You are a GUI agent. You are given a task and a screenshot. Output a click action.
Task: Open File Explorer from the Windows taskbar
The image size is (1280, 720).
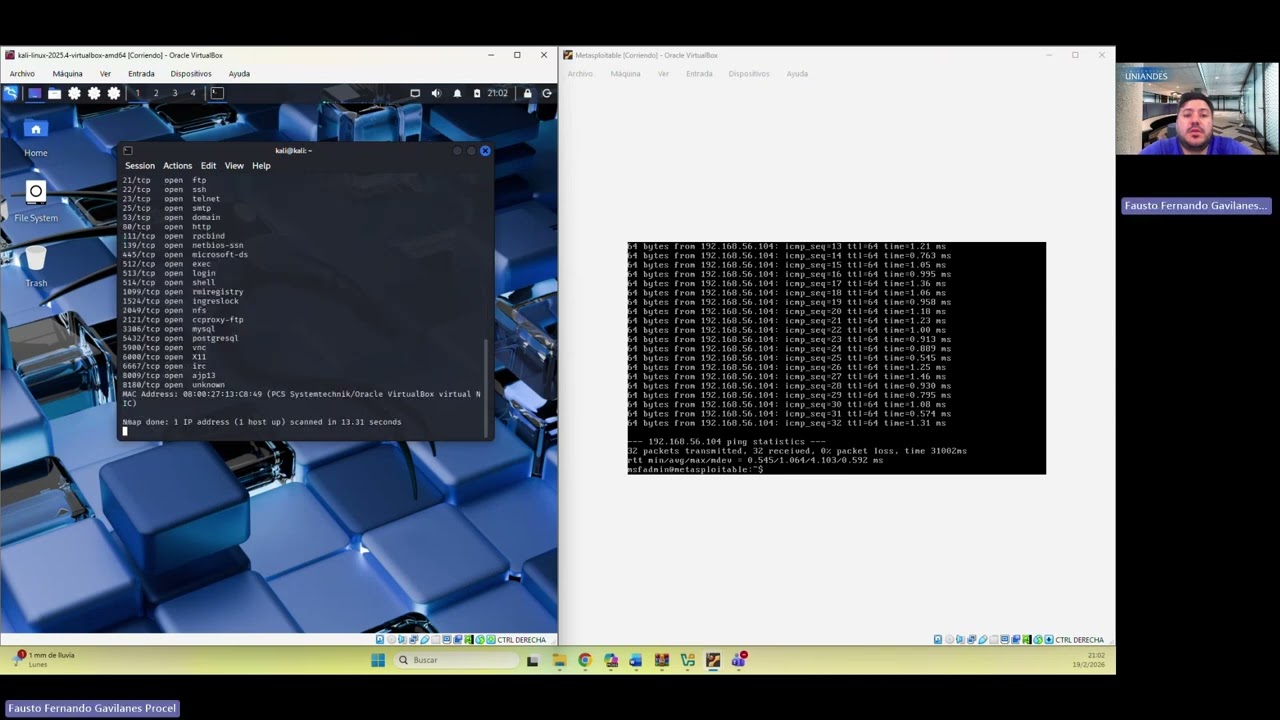pyautogui.click(x=559, y=660)
